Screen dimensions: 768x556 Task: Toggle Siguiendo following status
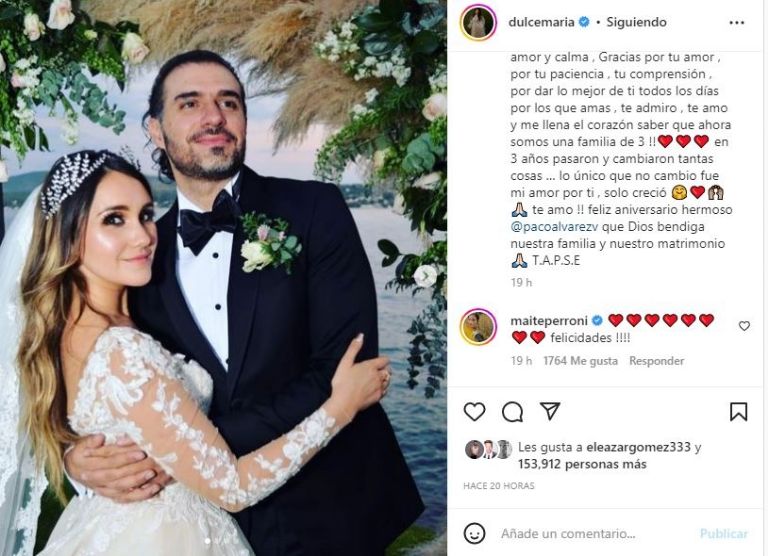636,22
